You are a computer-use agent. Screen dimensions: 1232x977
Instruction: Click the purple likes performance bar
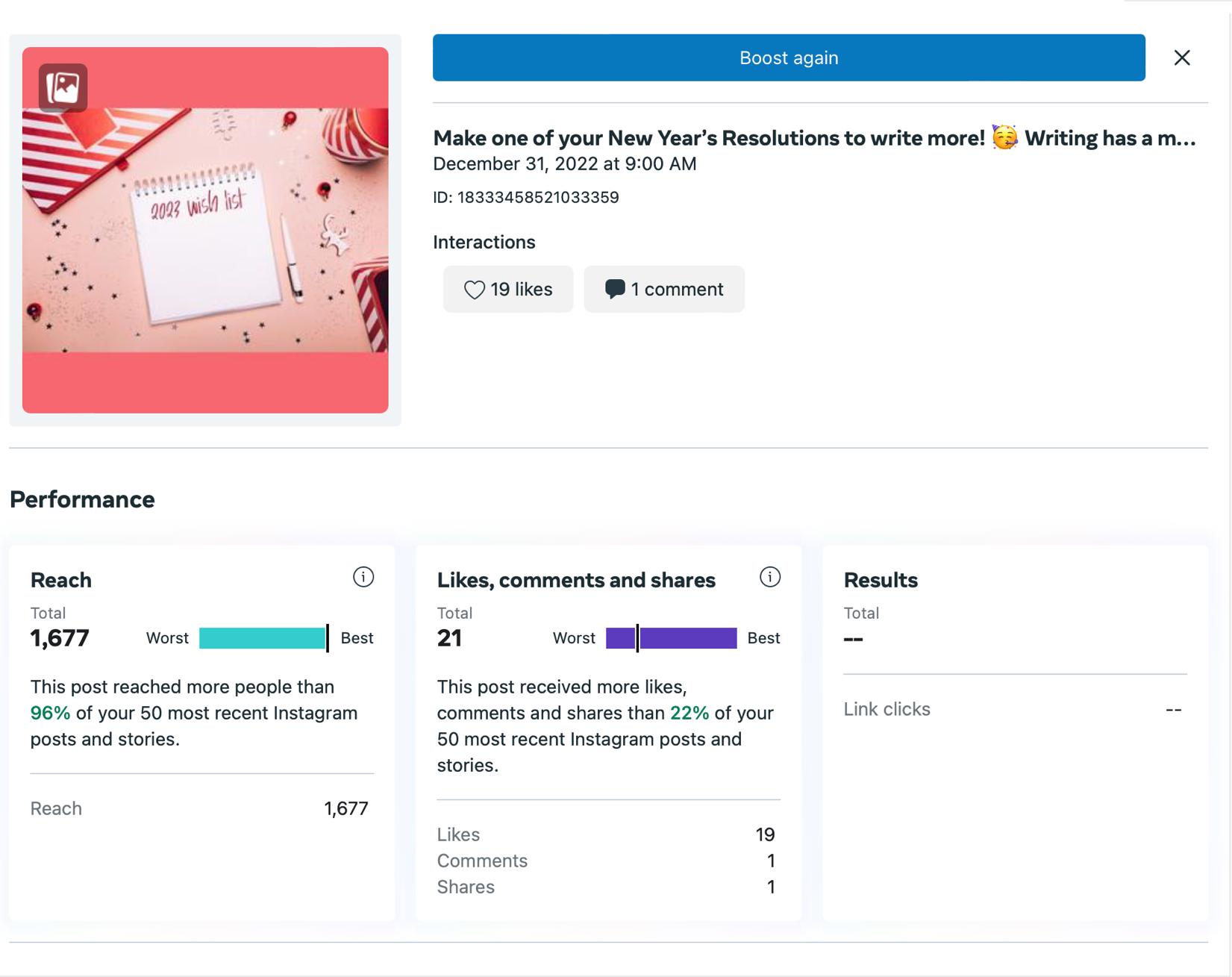[672, 638]
